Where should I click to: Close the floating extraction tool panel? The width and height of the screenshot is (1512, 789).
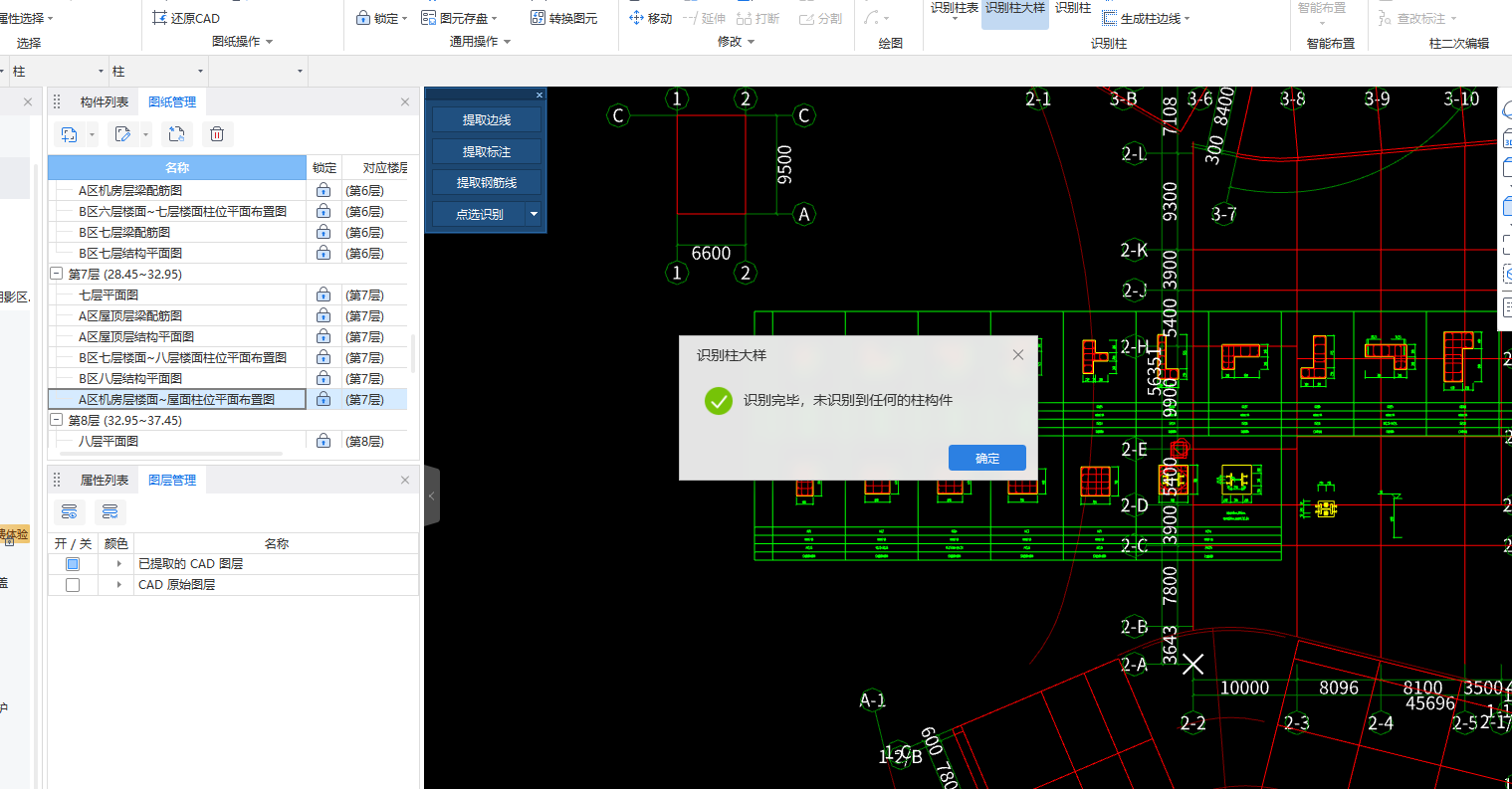(x=540, y=96)
